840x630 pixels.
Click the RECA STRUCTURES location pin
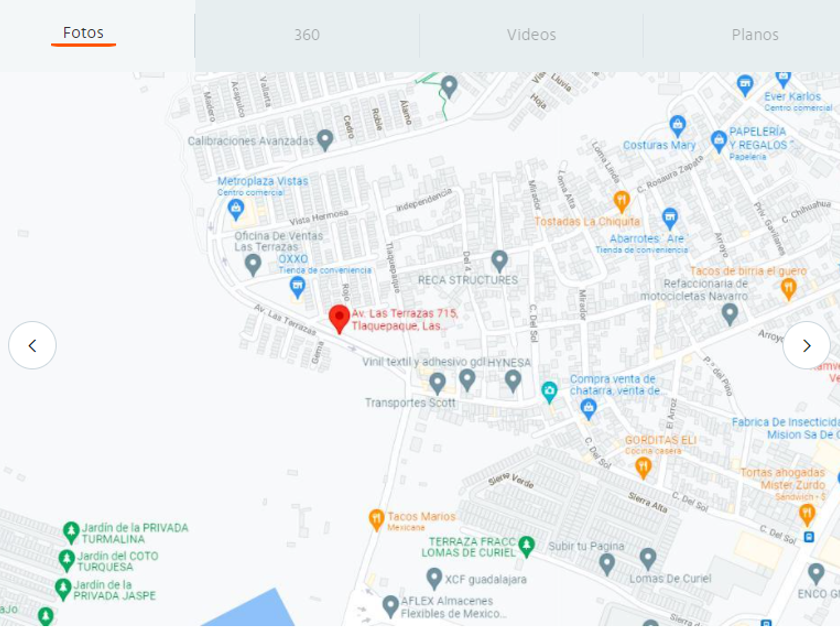pos(499,261)
